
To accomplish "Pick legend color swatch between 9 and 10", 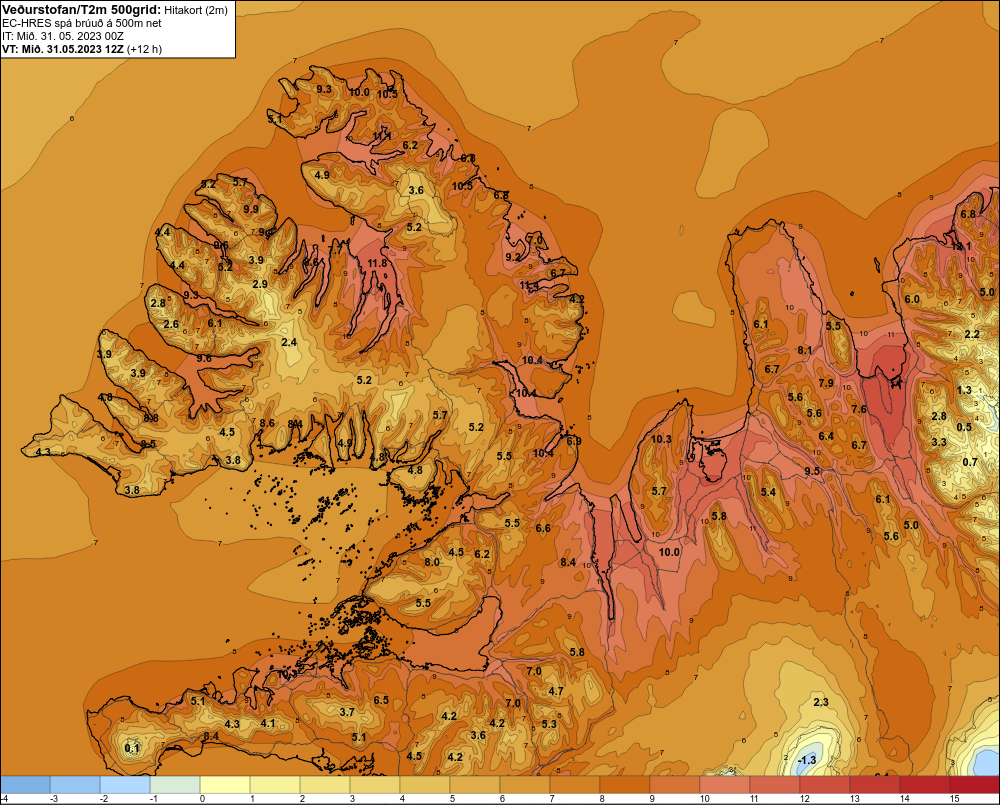I will click(675, 785).
